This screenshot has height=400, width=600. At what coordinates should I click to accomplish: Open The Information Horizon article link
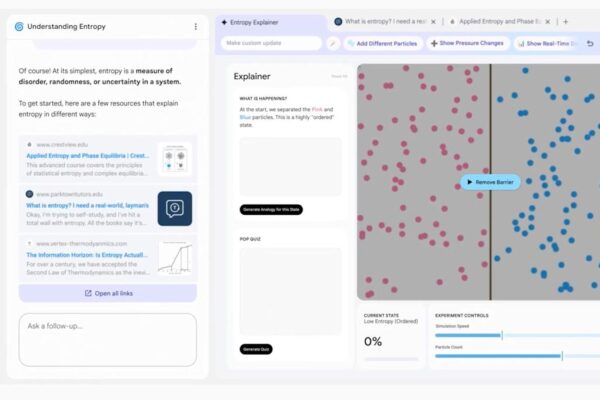[x=87, y=255]
